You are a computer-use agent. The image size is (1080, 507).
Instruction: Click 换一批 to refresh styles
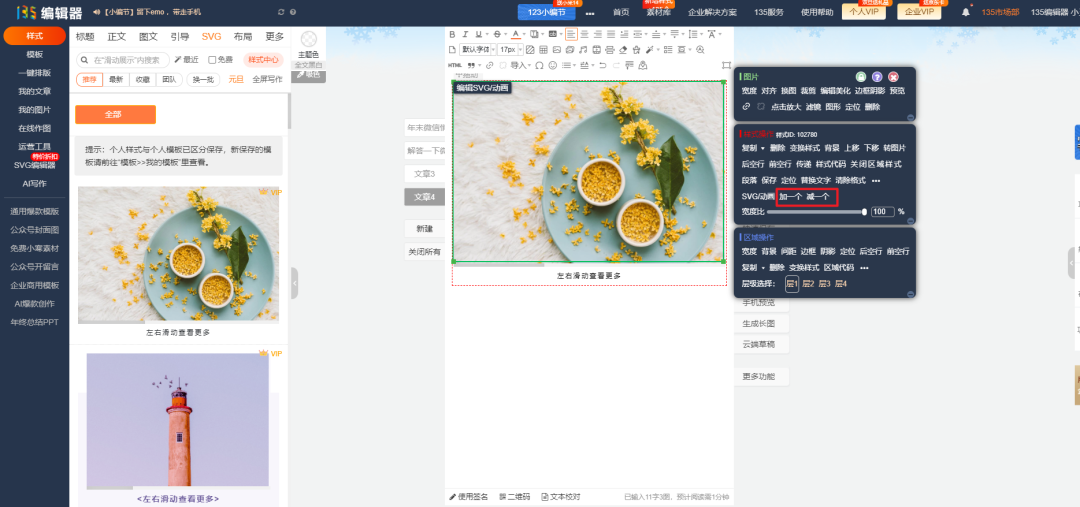[x=203, y=79]
